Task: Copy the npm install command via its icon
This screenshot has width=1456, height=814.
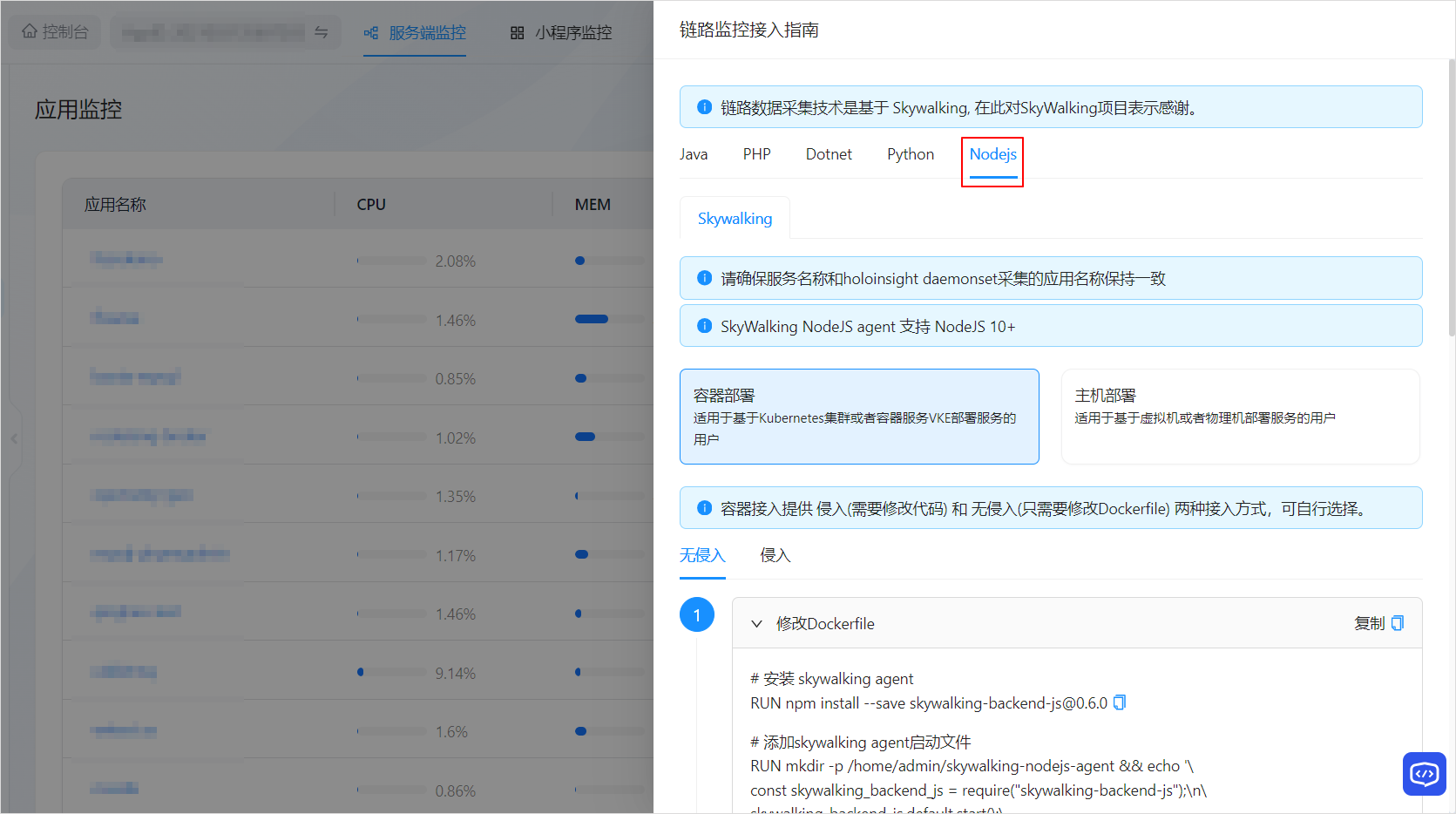Action: (x=1120, y=702)
